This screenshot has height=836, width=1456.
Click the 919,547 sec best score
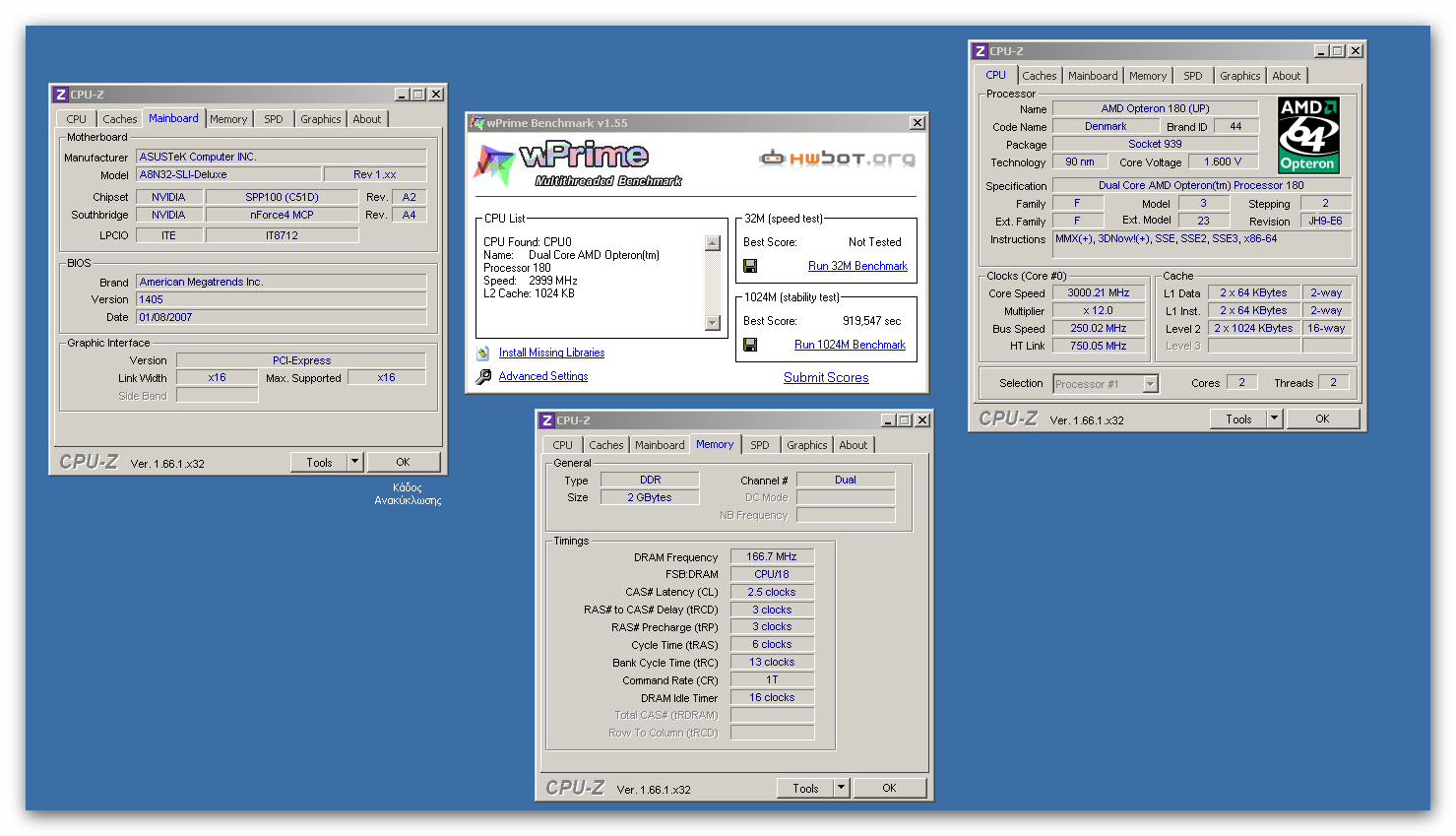click(x=871, y=321)
